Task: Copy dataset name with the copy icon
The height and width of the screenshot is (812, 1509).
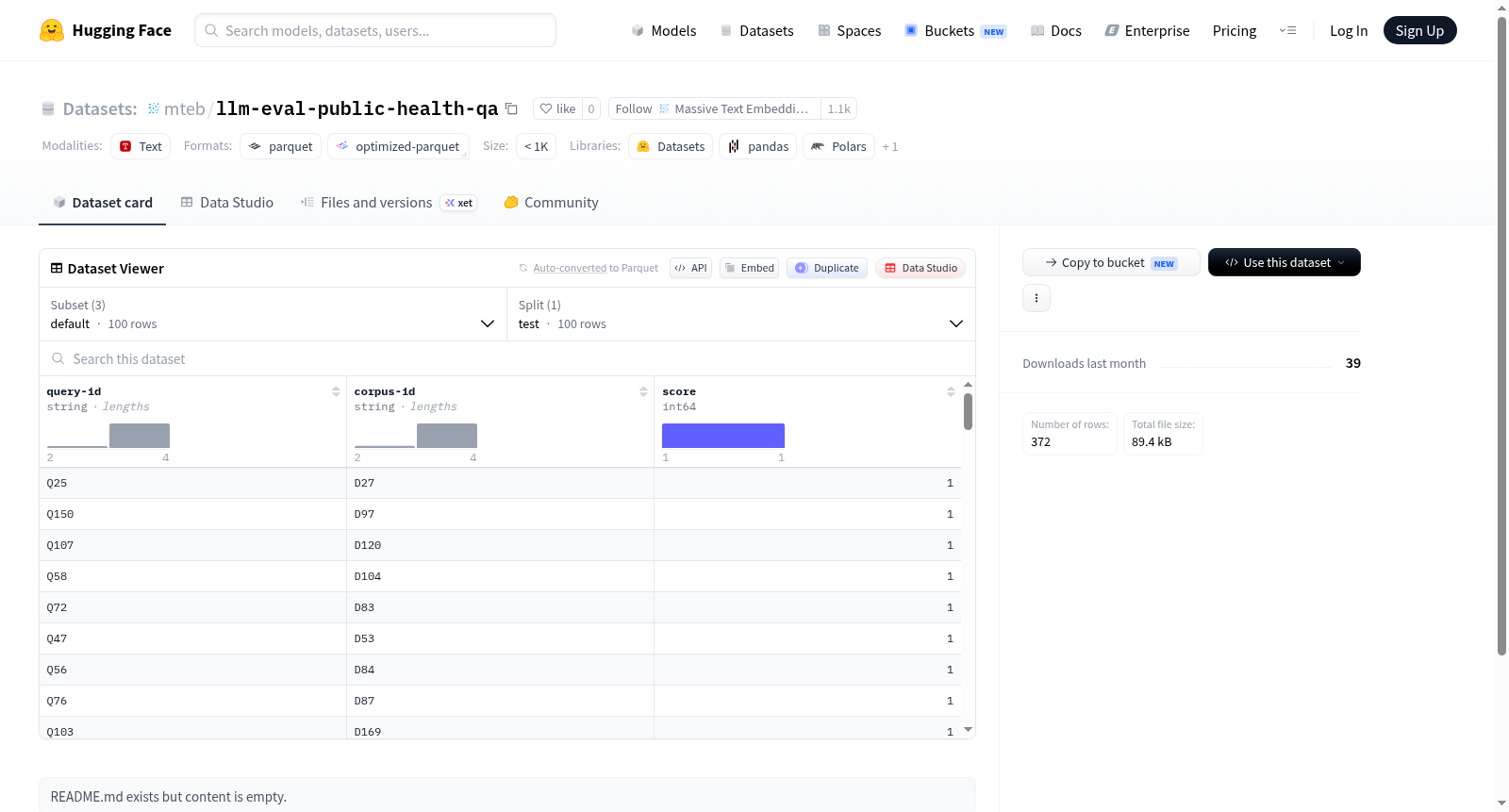Action: 511,108
